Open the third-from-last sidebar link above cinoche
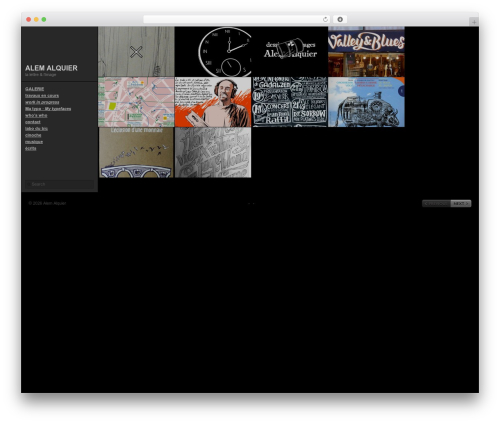This screenshot has height=423, width=500. click(x=36, y=129)
